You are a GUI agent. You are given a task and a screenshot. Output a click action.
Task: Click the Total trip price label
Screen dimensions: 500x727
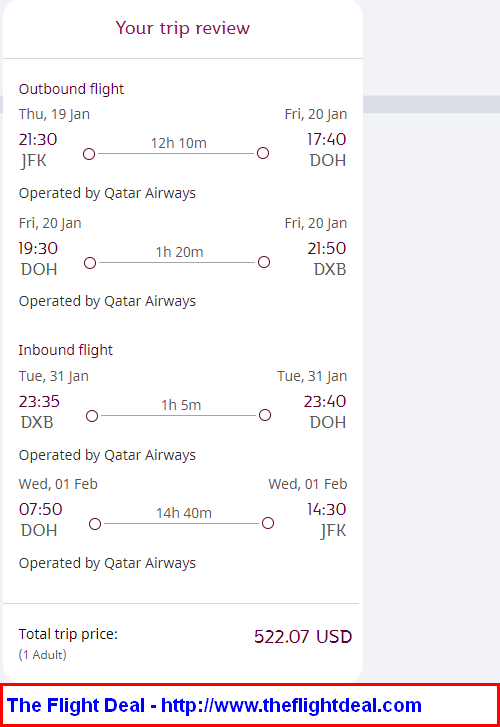[x=68, y=634]
